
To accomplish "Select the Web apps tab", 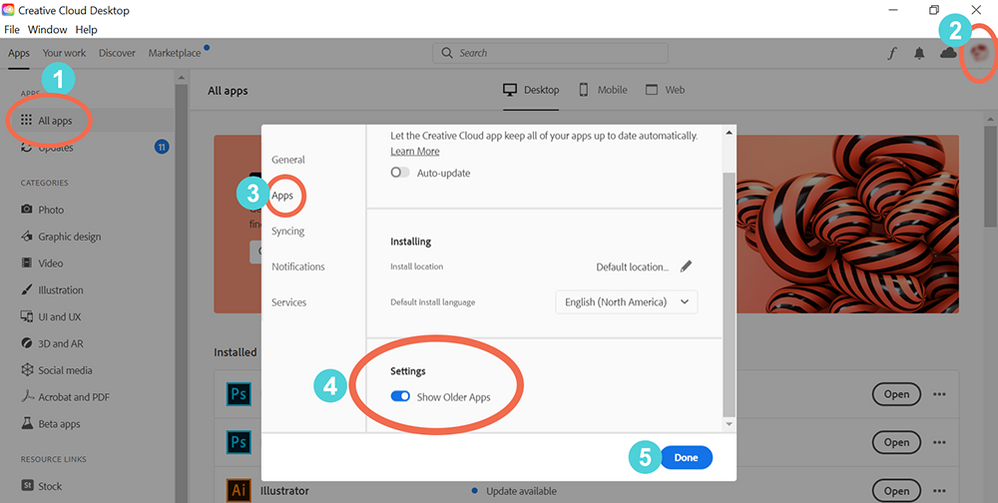I will point(665,90).
